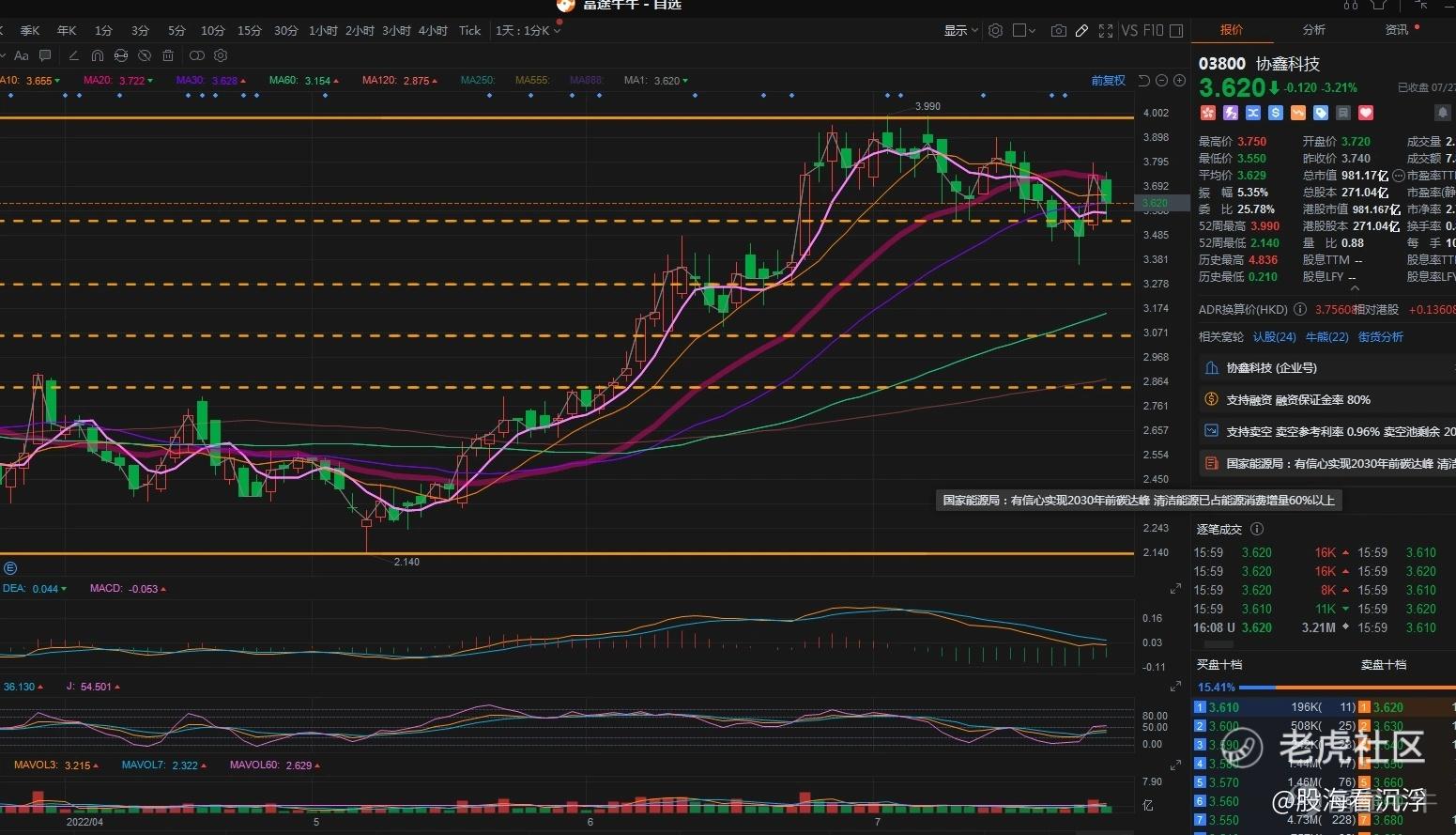Viewport: 1456px width, 835px height.
Task: Choose the 1小时 timeframe
Action: point(323,31)
